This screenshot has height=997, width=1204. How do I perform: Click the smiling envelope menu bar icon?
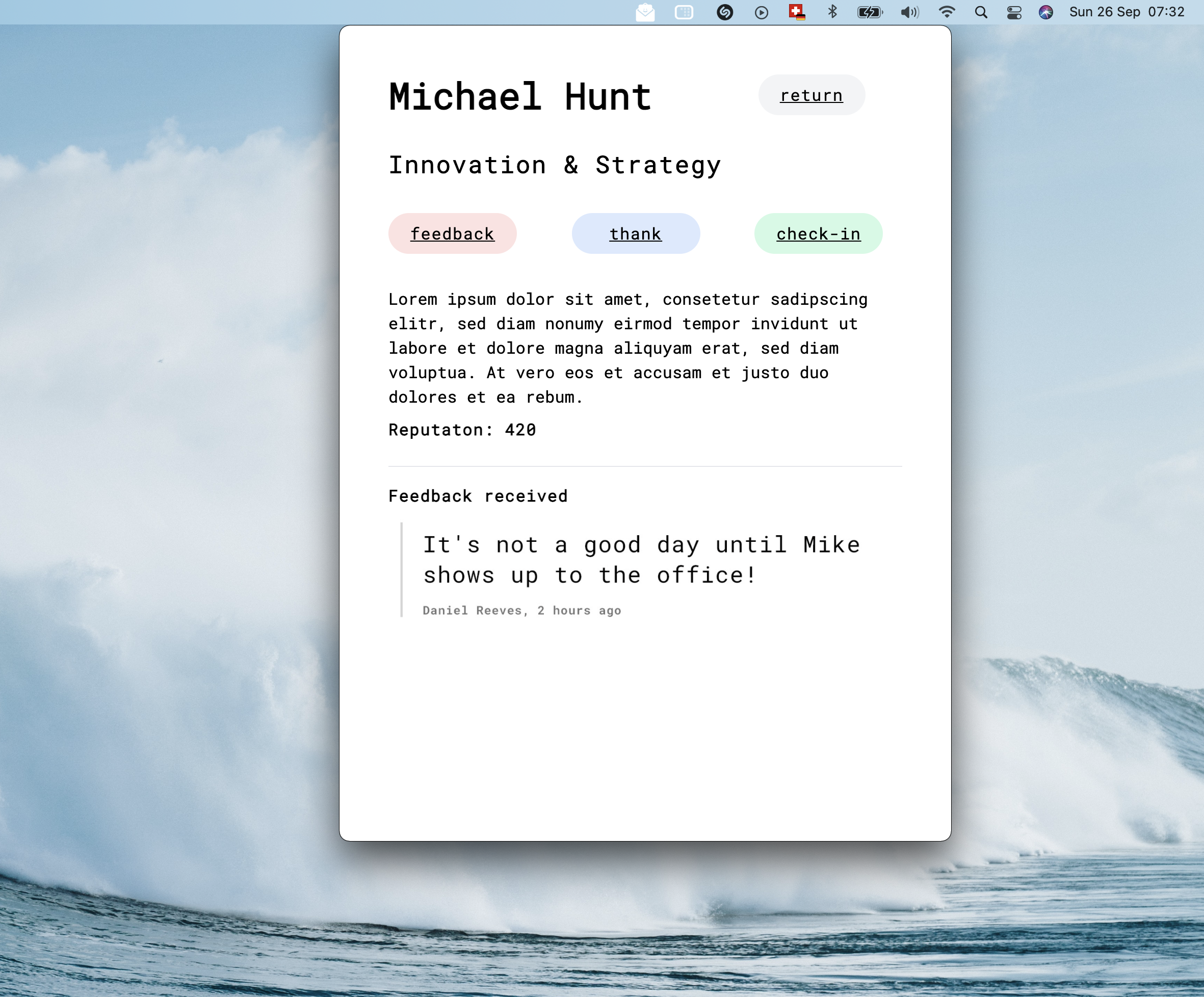click(645, 12)
